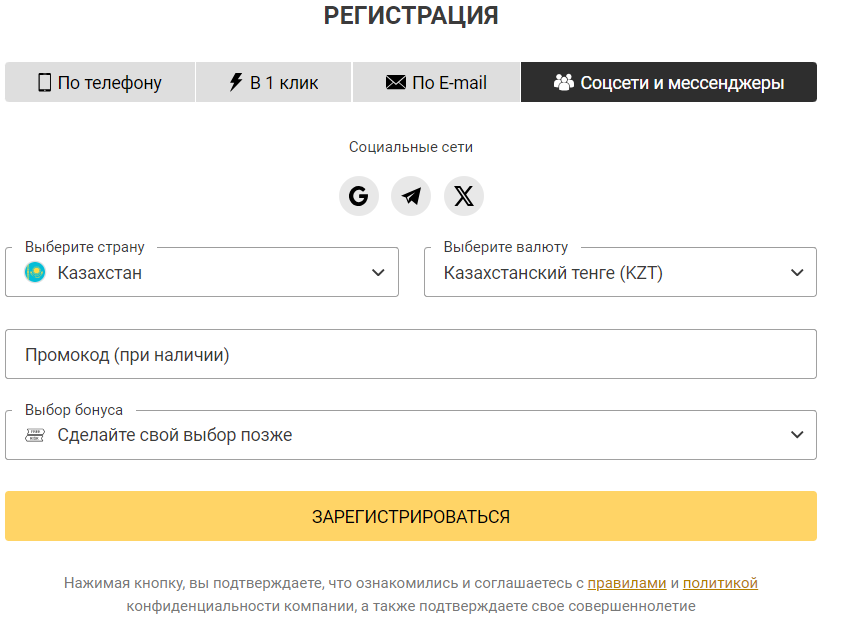The width and height of the screenshot is (843, 627).
Task: Expand the country selection chevron
Action: pos(378,272)
